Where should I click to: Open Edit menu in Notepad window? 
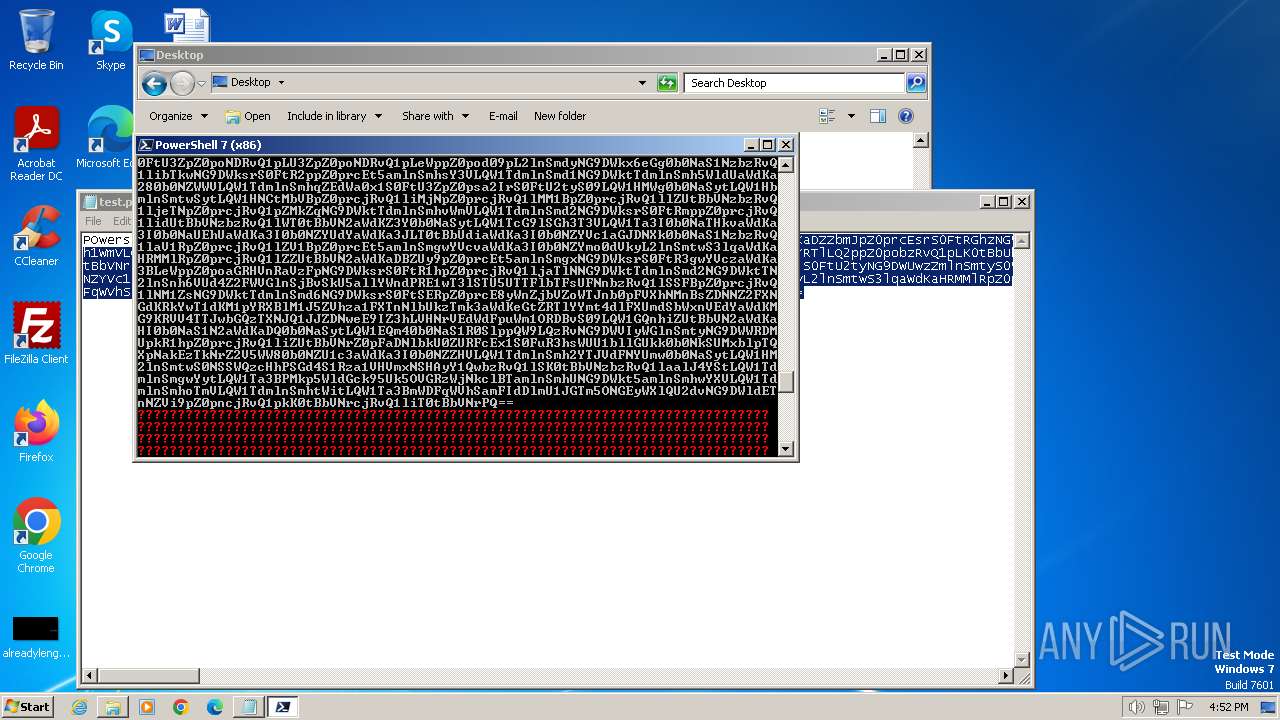click(121, 221)
